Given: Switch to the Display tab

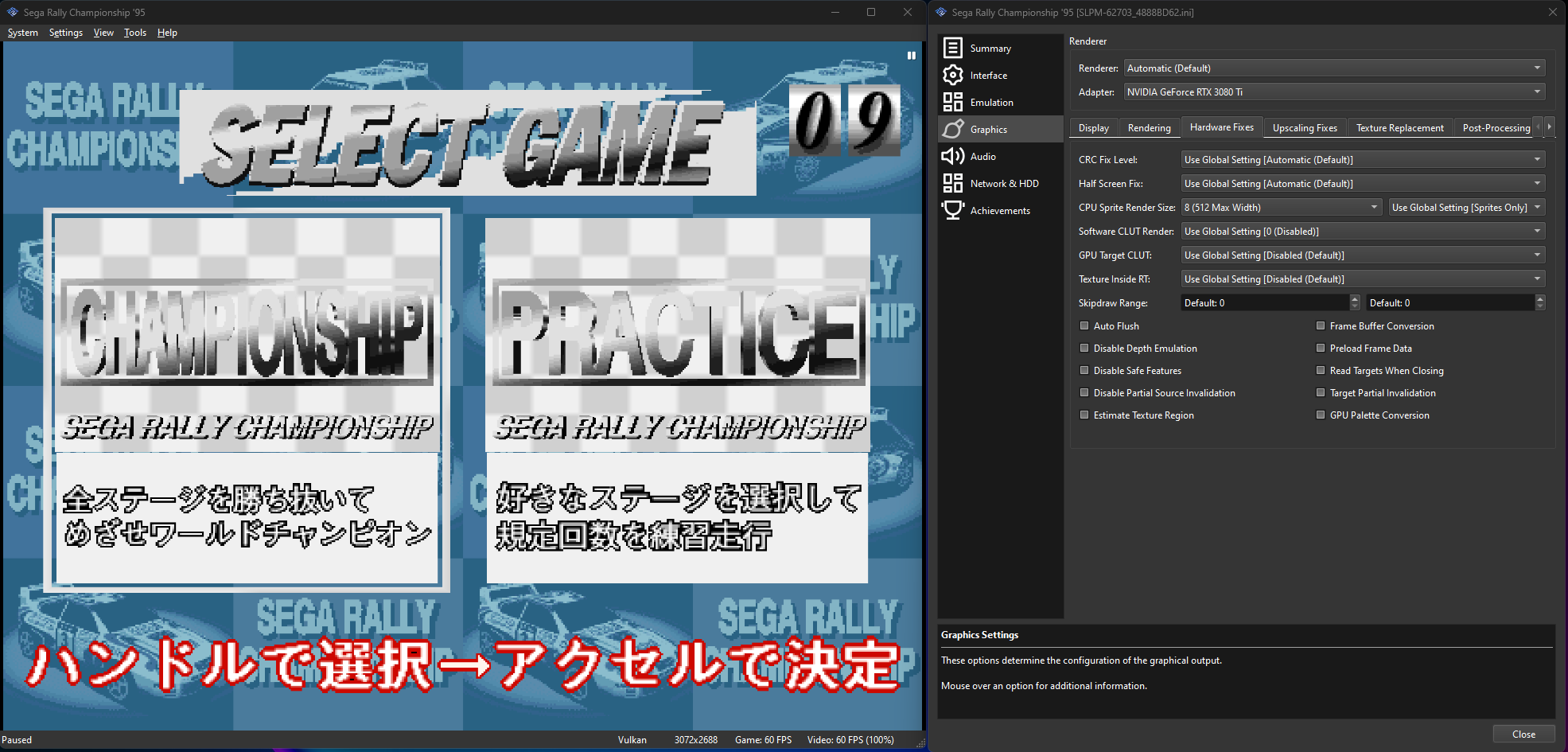Looking at the screenshot, I should click(x=1094, y=128).
